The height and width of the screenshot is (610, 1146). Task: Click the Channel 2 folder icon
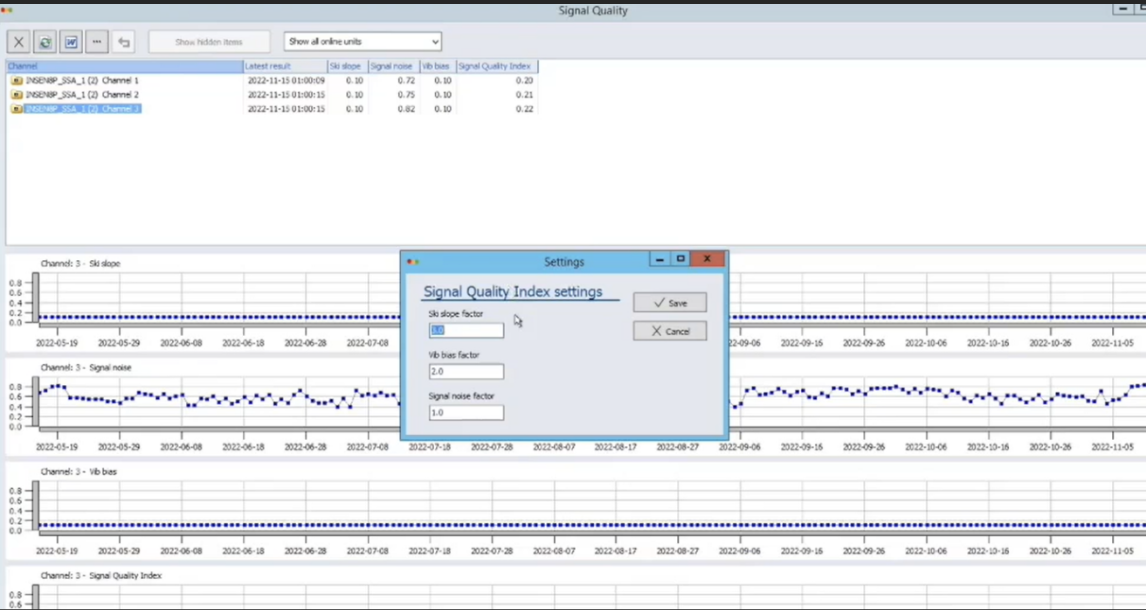[x=17, y=95]
